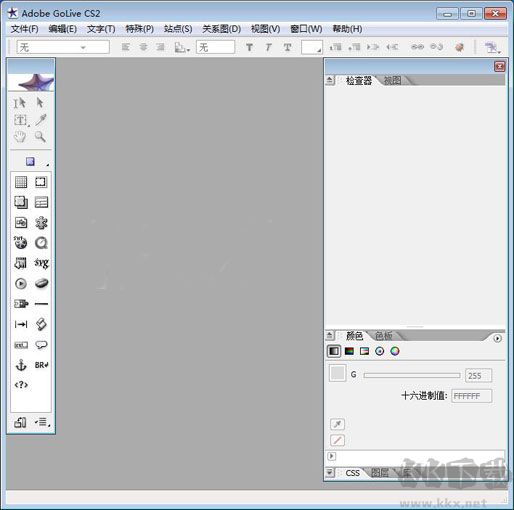Adjust the G gray value slider

pos(412,375)
